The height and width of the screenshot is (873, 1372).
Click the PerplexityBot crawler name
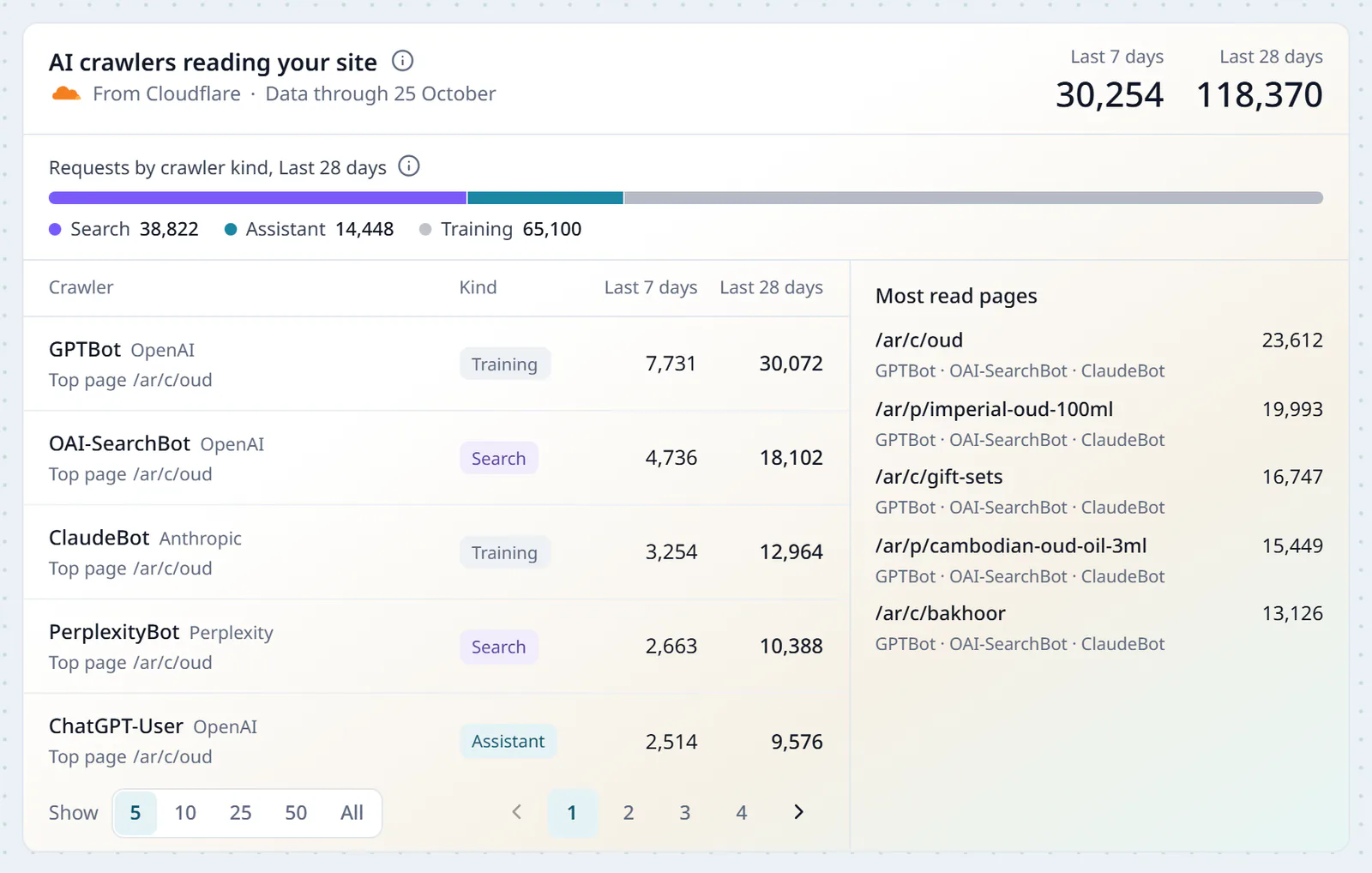point(114,632)
